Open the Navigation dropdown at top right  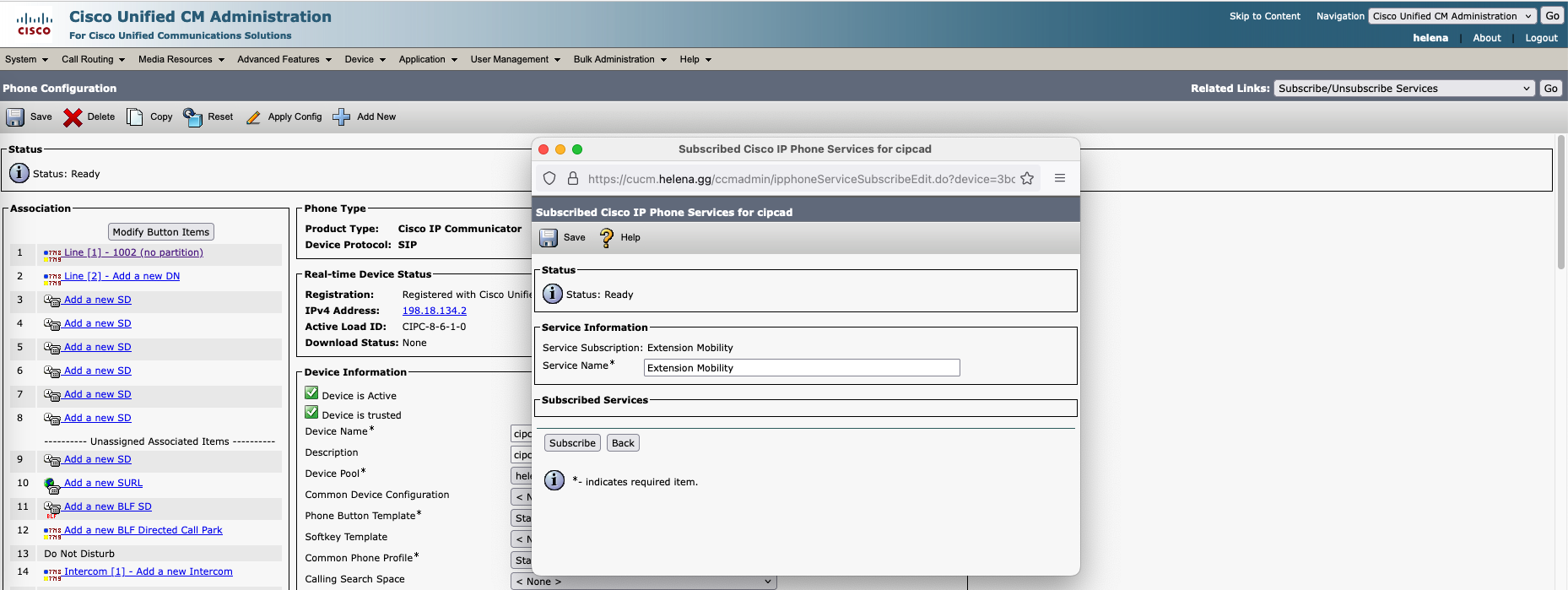pyautogui.click(x=1452, y=16)
